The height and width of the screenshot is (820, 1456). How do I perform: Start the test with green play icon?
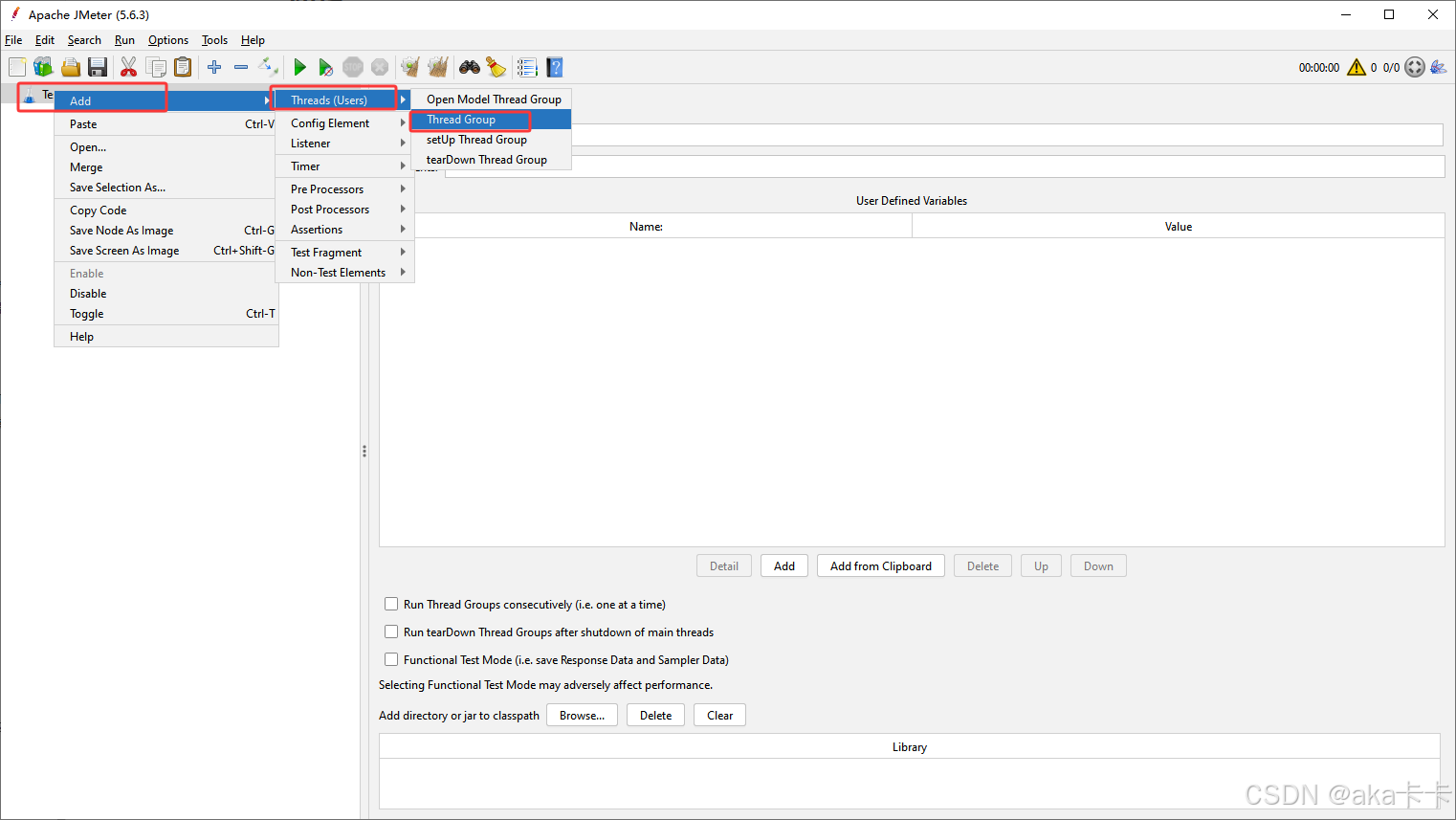[299, 67]
